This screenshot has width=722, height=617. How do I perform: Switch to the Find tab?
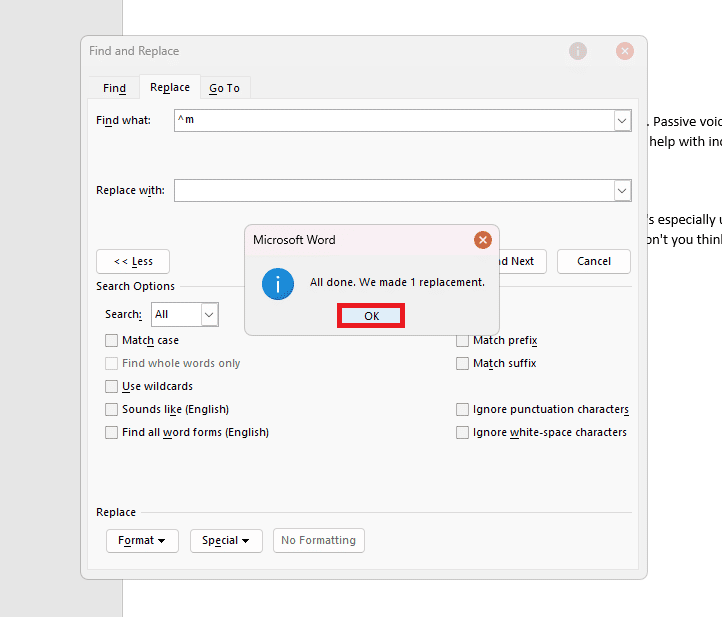(114, 88)
